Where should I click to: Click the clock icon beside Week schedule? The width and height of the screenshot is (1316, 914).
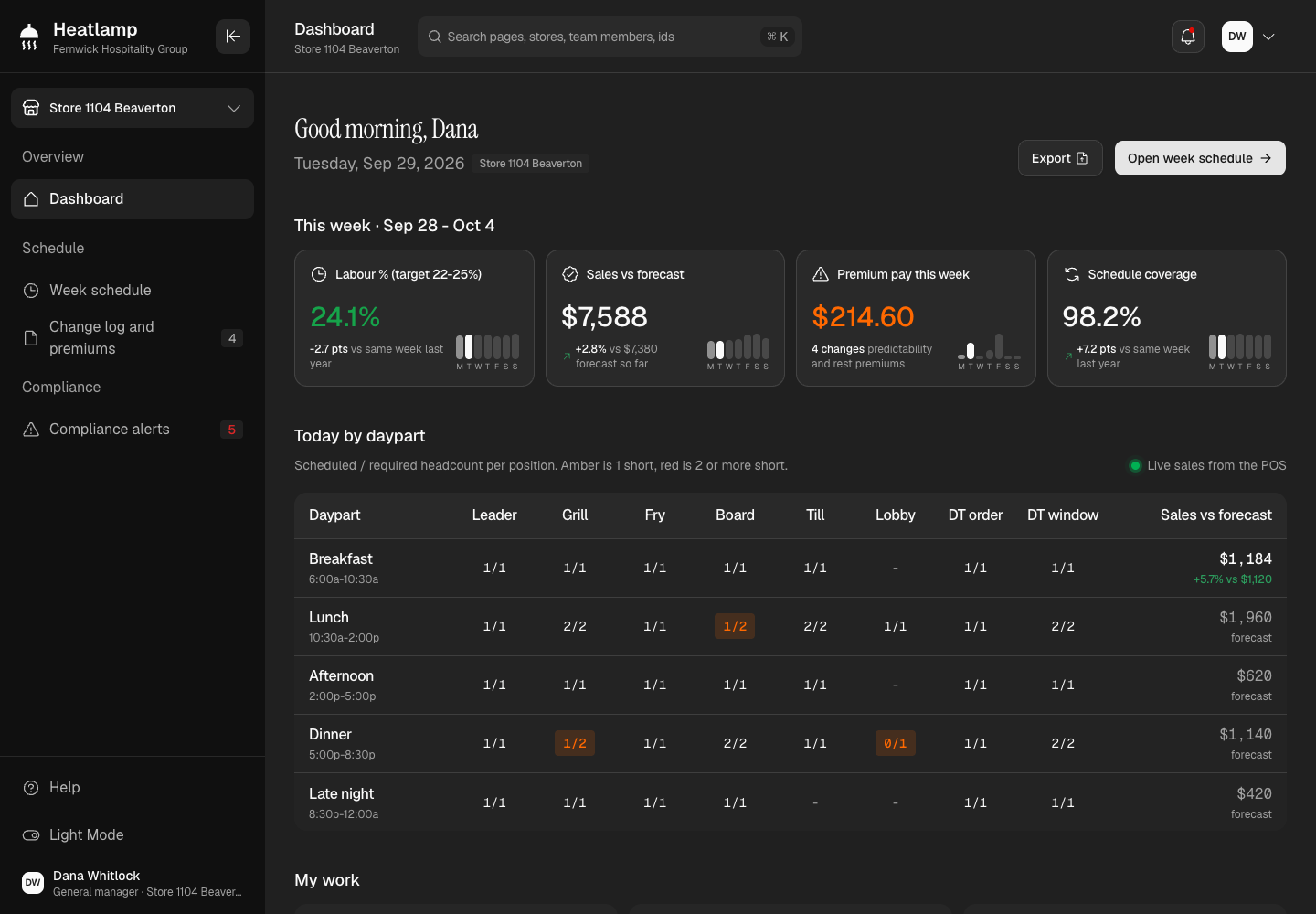click(x=31, y=291)
